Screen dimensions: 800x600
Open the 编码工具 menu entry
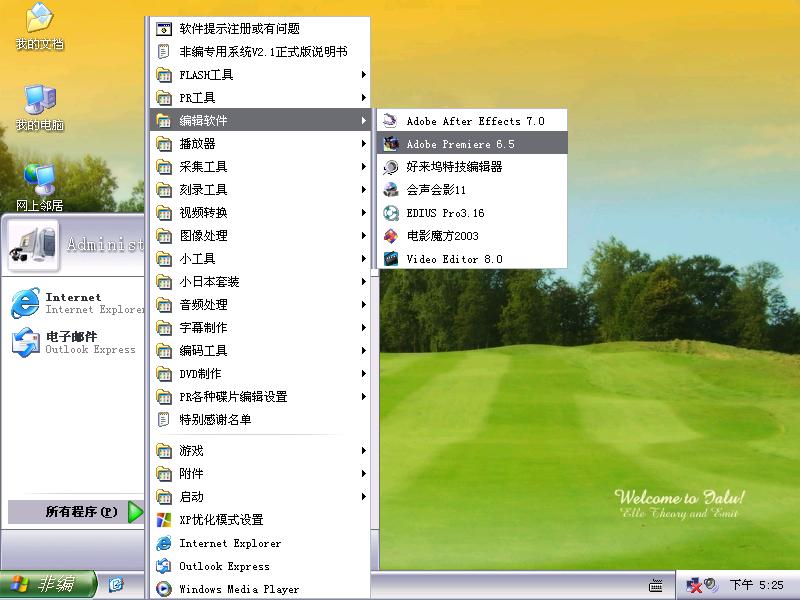pyautogui.click(x=260, y=351)
